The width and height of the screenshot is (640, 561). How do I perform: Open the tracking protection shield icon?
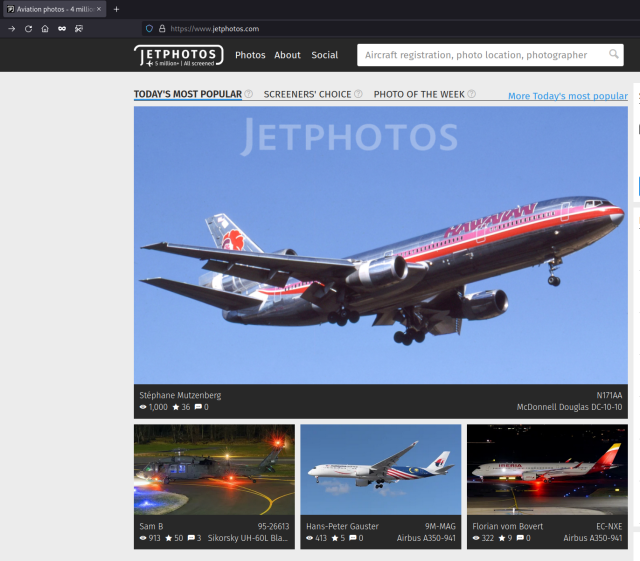(149, 29)
